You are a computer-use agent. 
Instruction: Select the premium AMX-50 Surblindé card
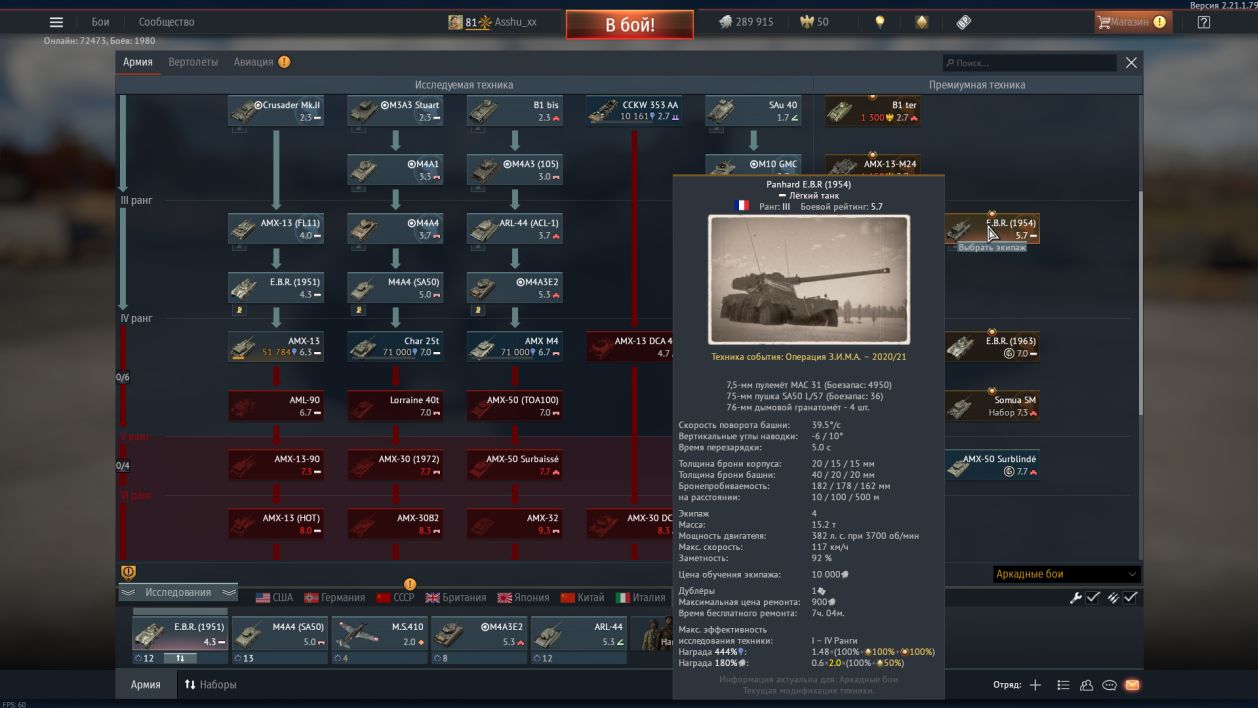tap(992, 464)
